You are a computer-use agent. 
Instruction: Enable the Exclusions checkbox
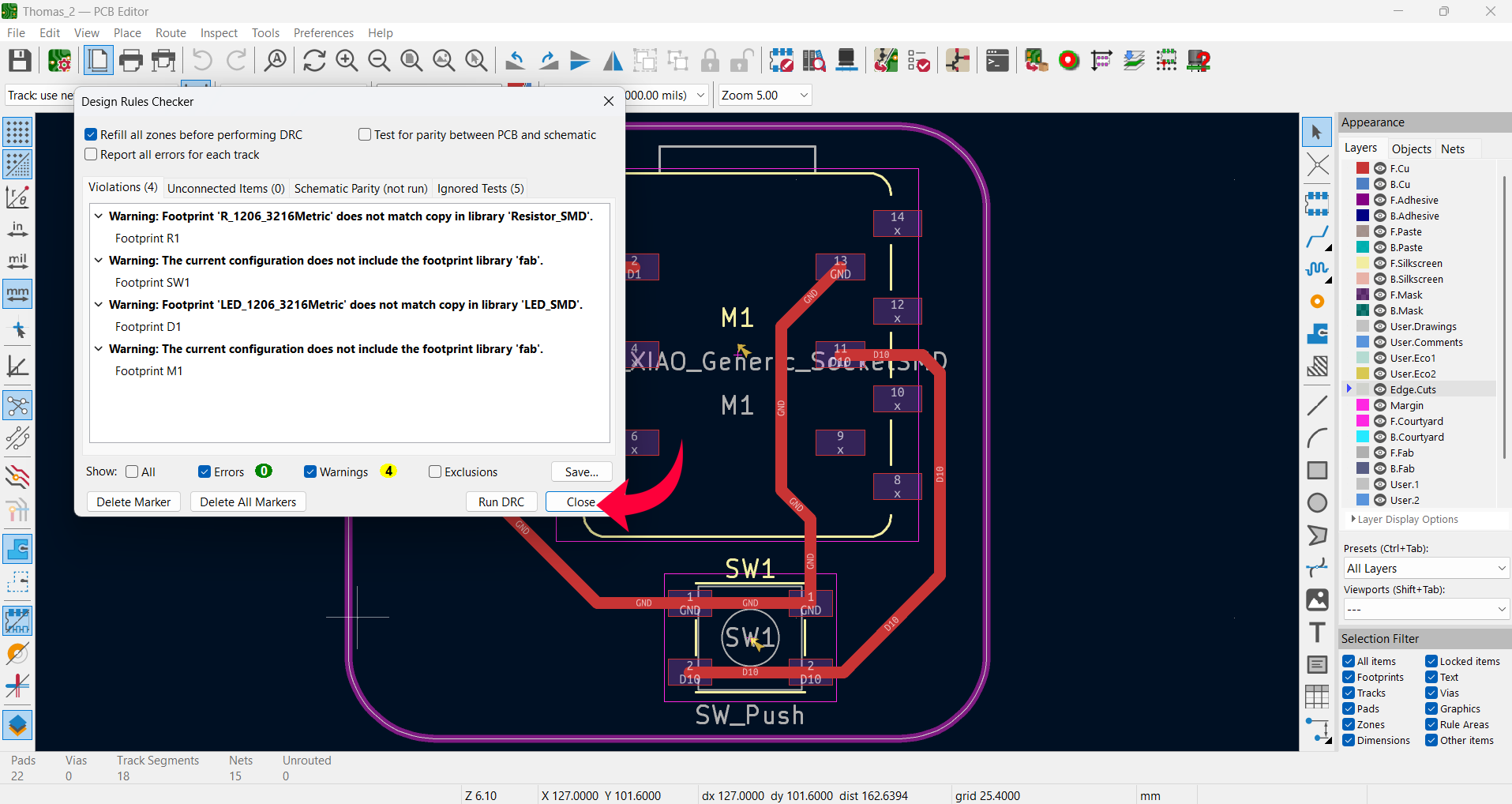coord(435,472)
